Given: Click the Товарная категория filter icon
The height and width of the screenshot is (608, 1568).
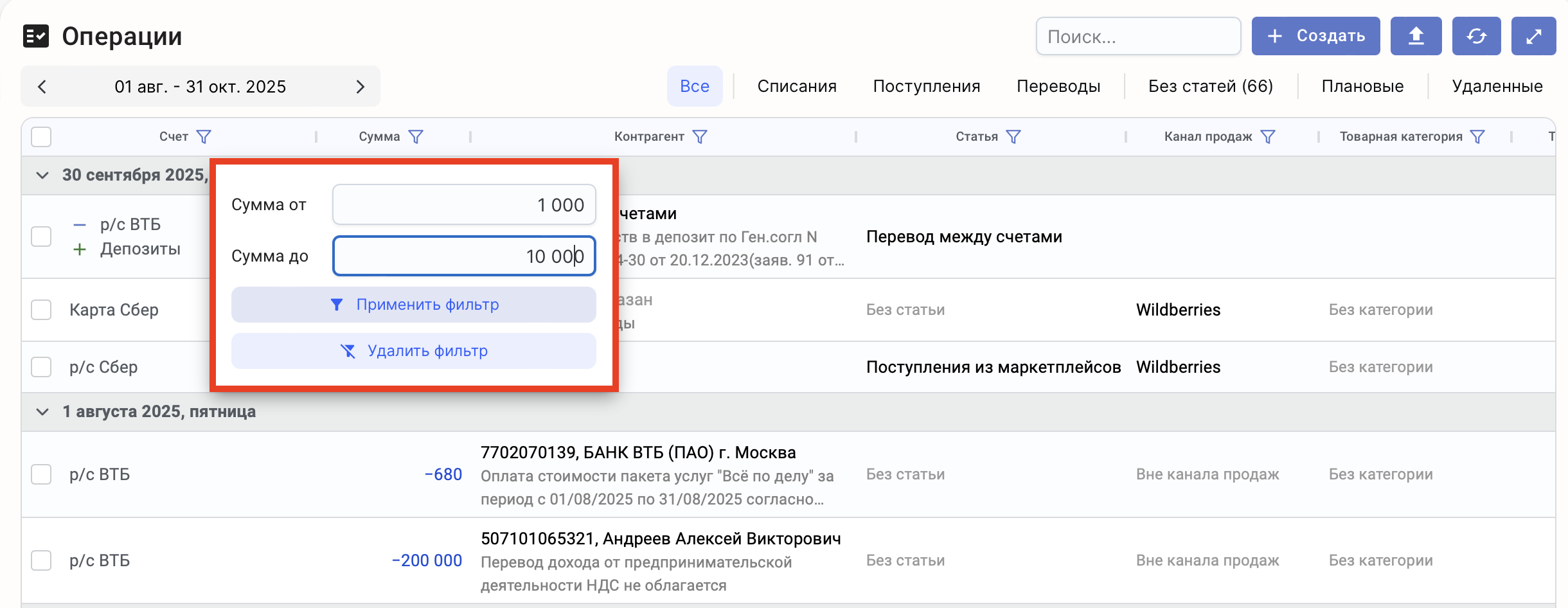Looking at the screenshot, I should (x=1478, y=137).
